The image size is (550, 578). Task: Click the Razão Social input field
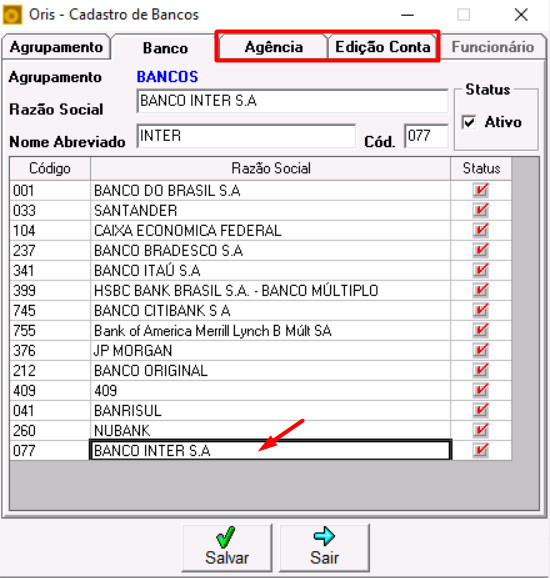point(292,101)
